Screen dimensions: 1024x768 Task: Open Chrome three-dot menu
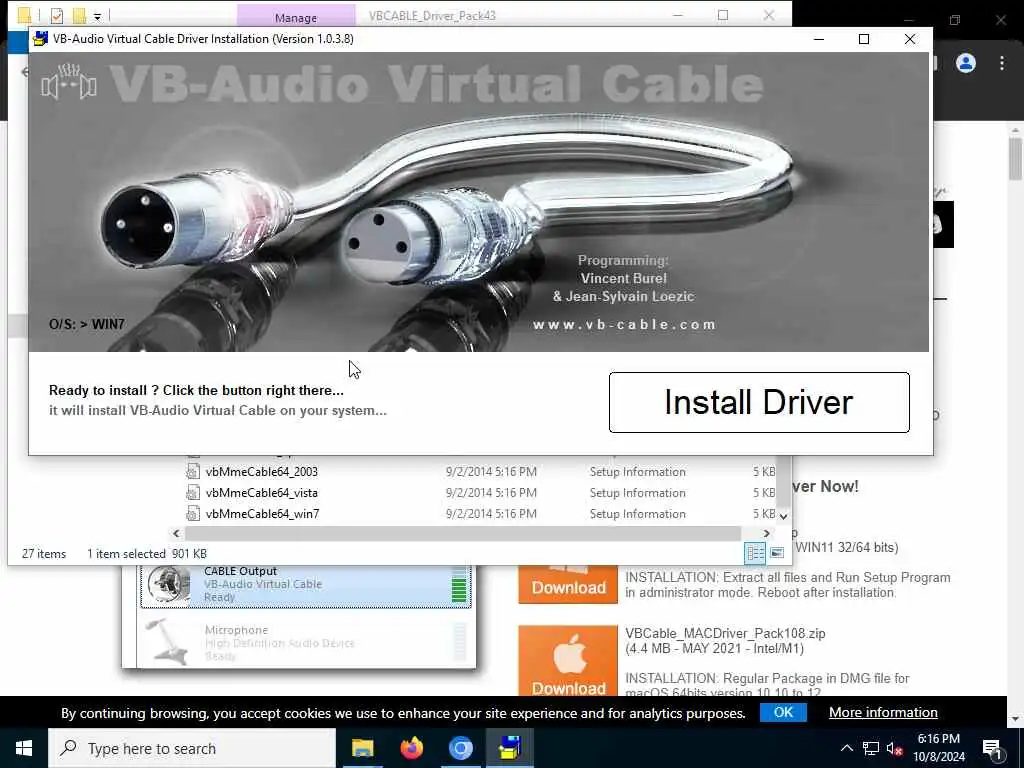(x=1002, y=63)
